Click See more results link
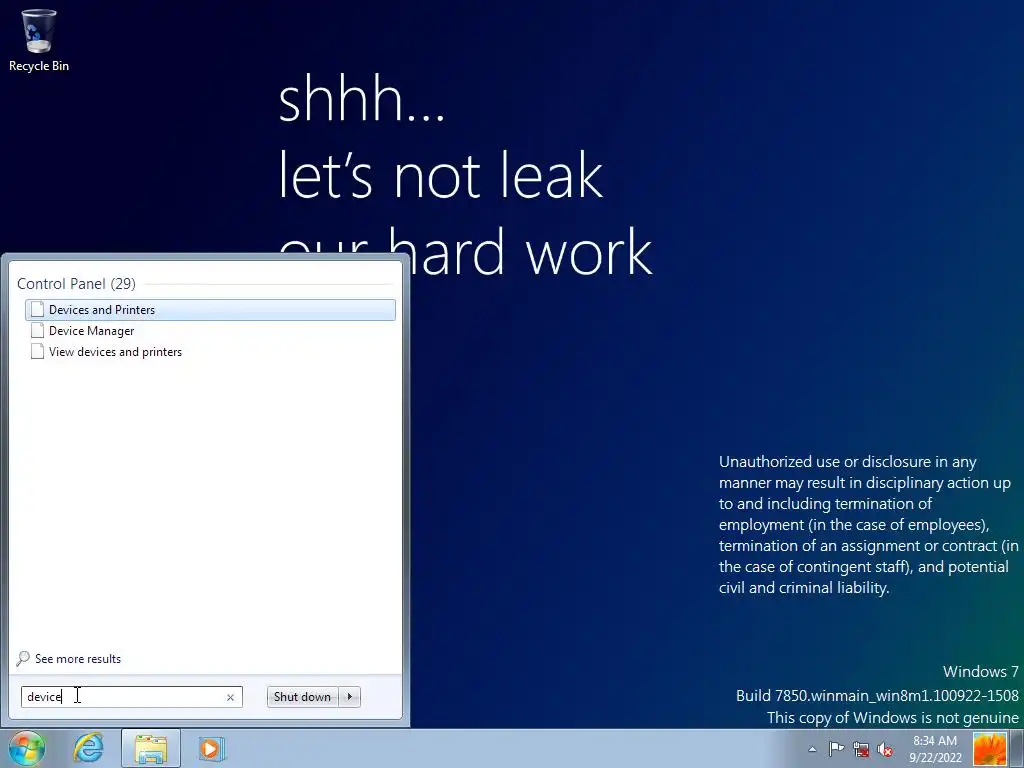This screenshot has height=768, width=1024. 78,658
